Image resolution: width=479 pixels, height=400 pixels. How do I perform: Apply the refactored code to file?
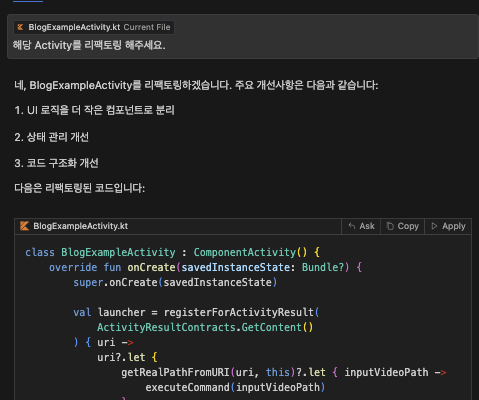click(x=448, y=226)
